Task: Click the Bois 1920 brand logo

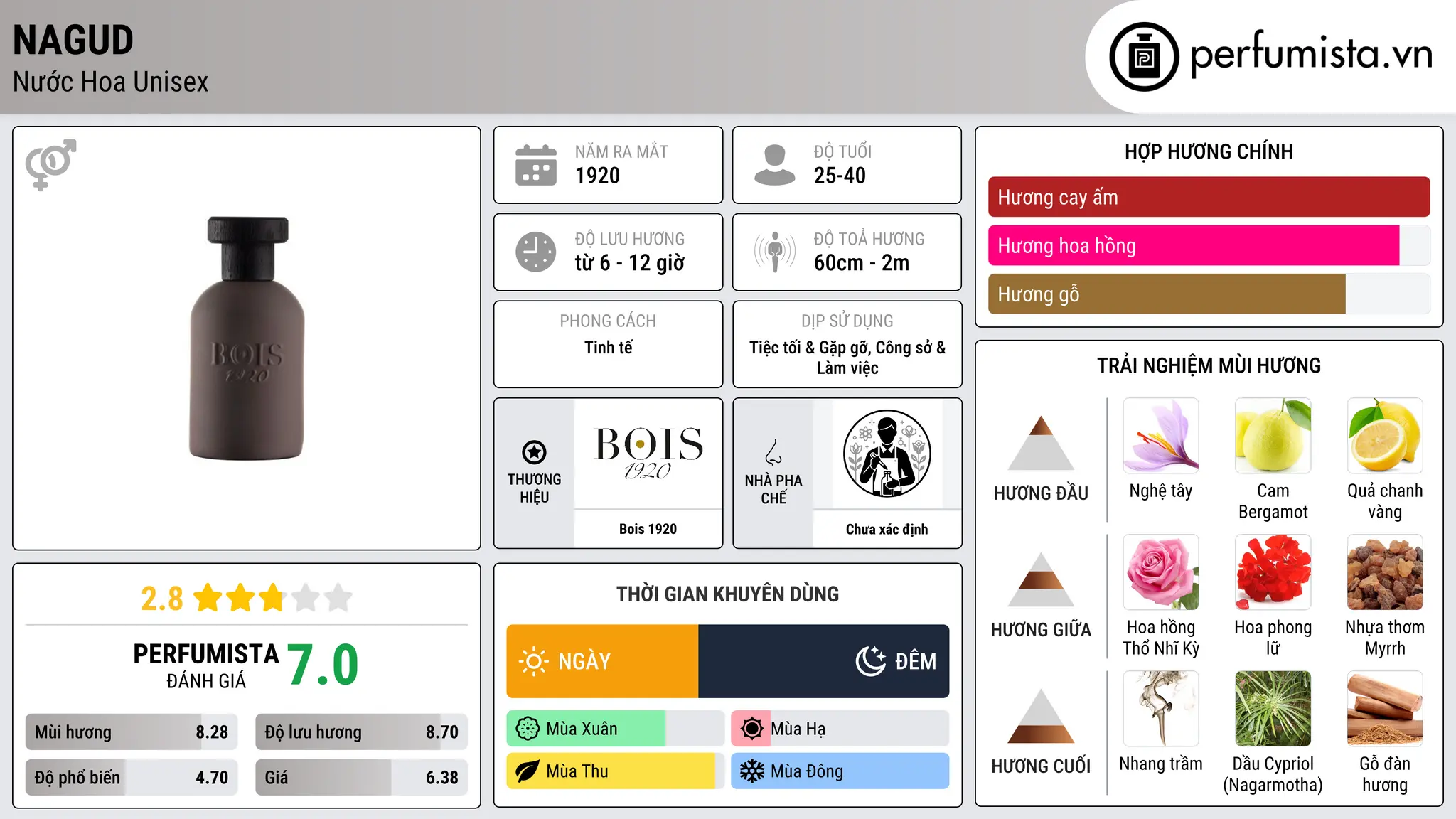Action: tap(648, 454)
